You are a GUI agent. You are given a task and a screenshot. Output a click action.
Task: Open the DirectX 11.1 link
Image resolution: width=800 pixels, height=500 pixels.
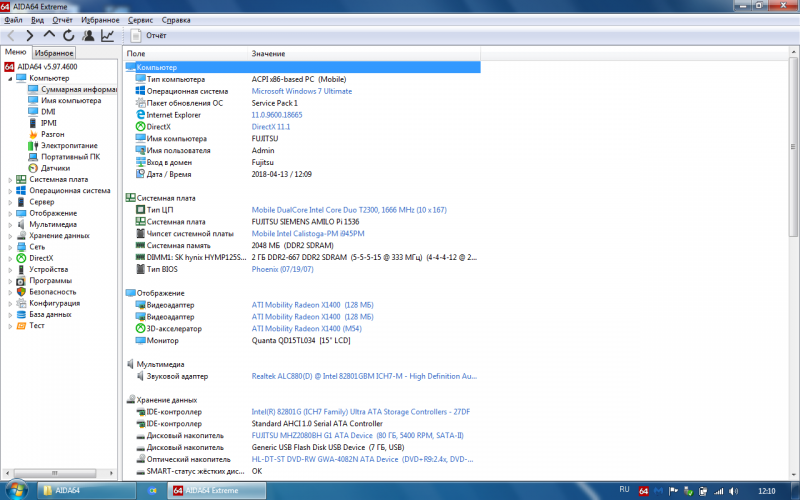pyautogui.click(x=270, y=127)
